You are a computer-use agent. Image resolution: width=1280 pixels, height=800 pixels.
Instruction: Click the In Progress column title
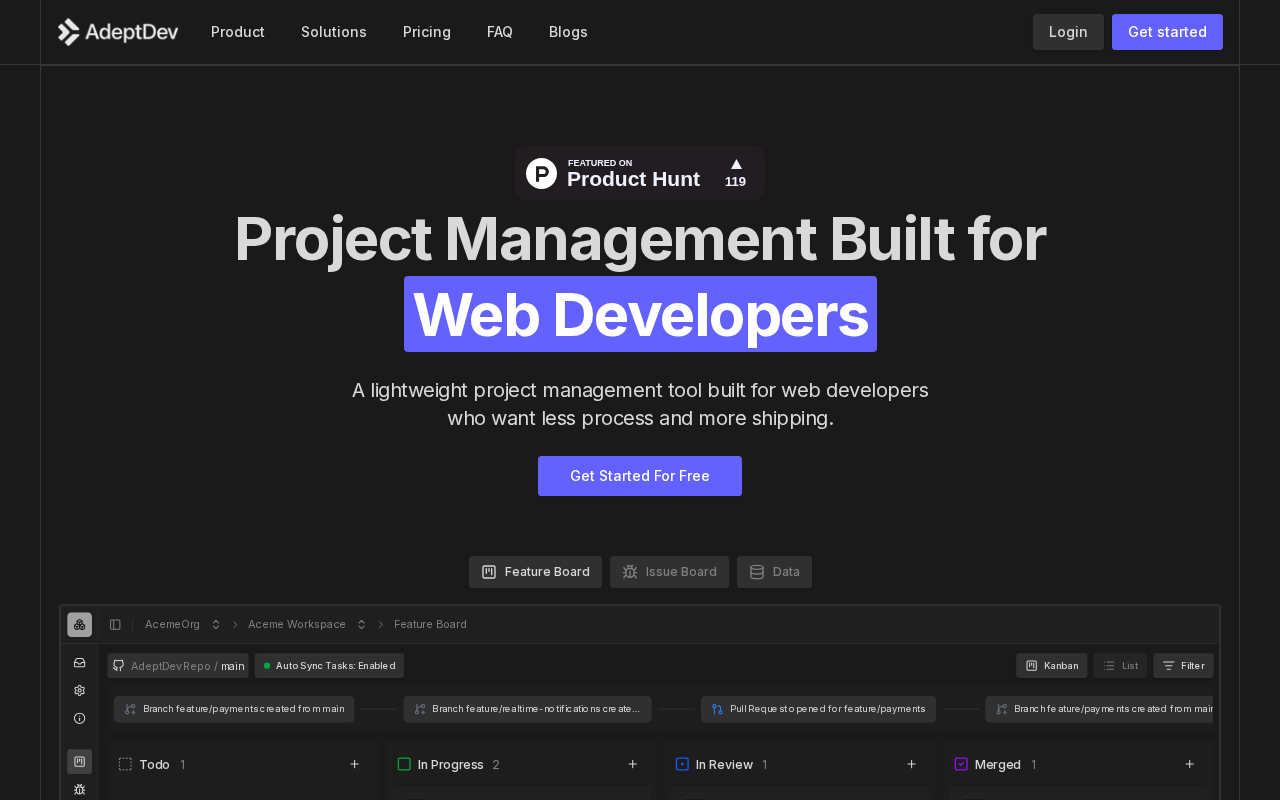pyautogui.click(x=450, y=765)
